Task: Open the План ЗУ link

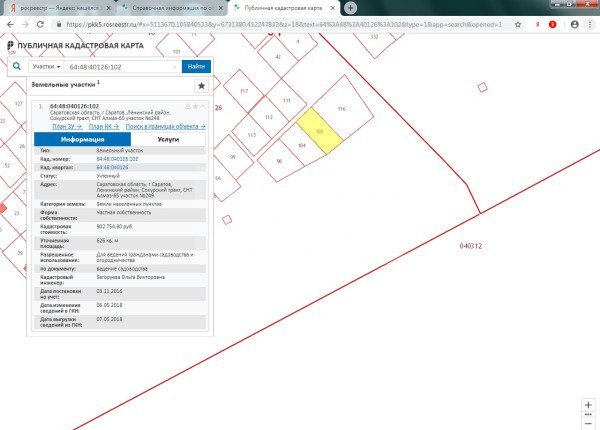Action: coord(66,127)
